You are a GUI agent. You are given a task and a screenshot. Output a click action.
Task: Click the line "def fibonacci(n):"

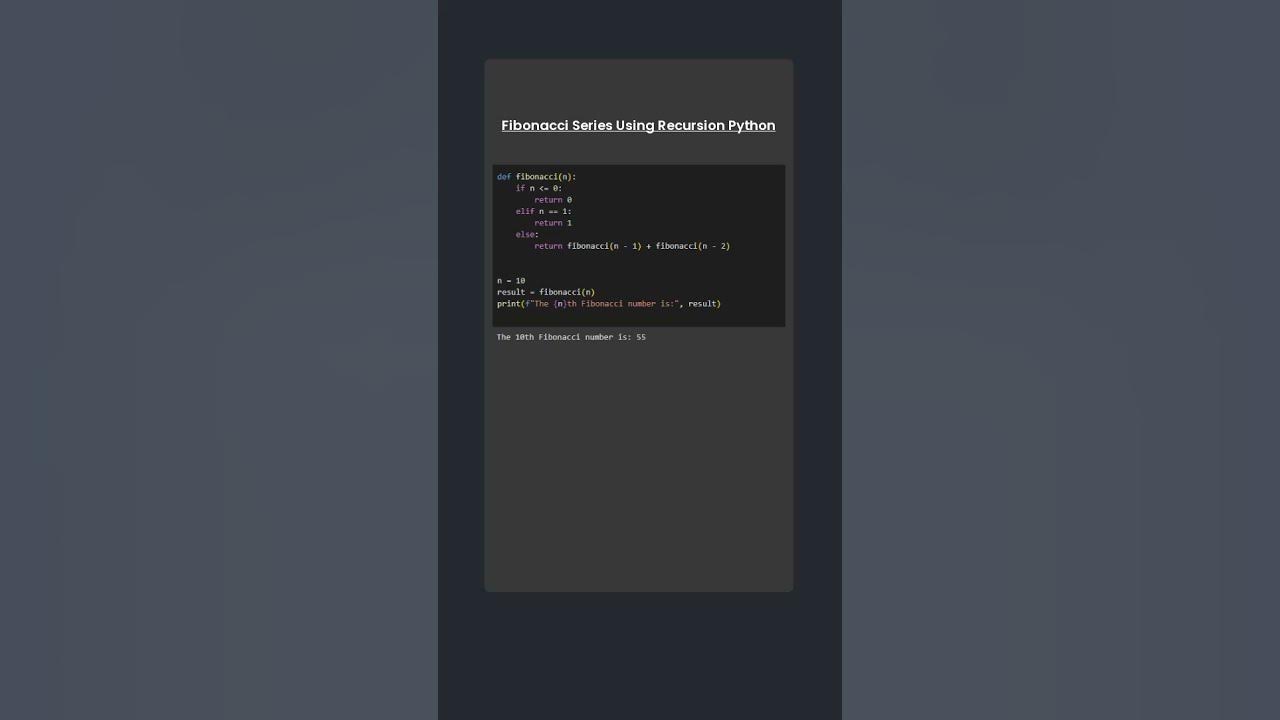coord(537,177)
